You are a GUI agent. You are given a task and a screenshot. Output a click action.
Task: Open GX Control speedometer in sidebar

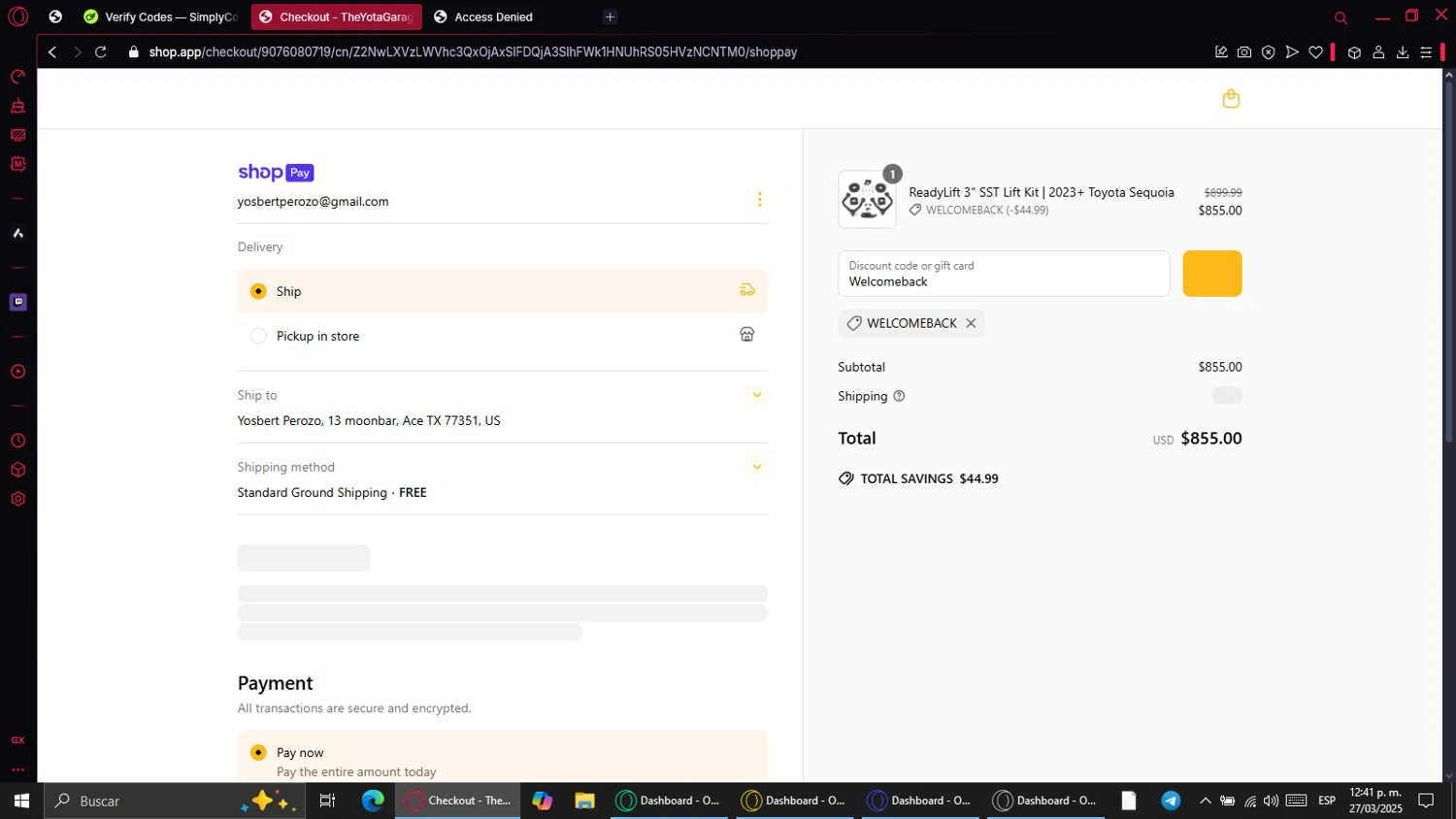pos(17,77)
